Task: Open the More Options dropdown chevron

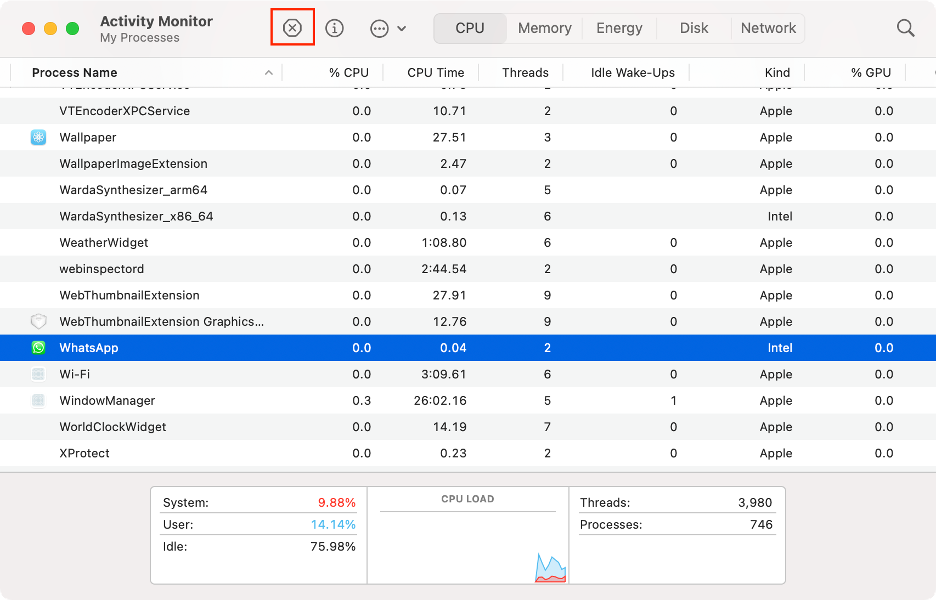Action: [399, 28]
